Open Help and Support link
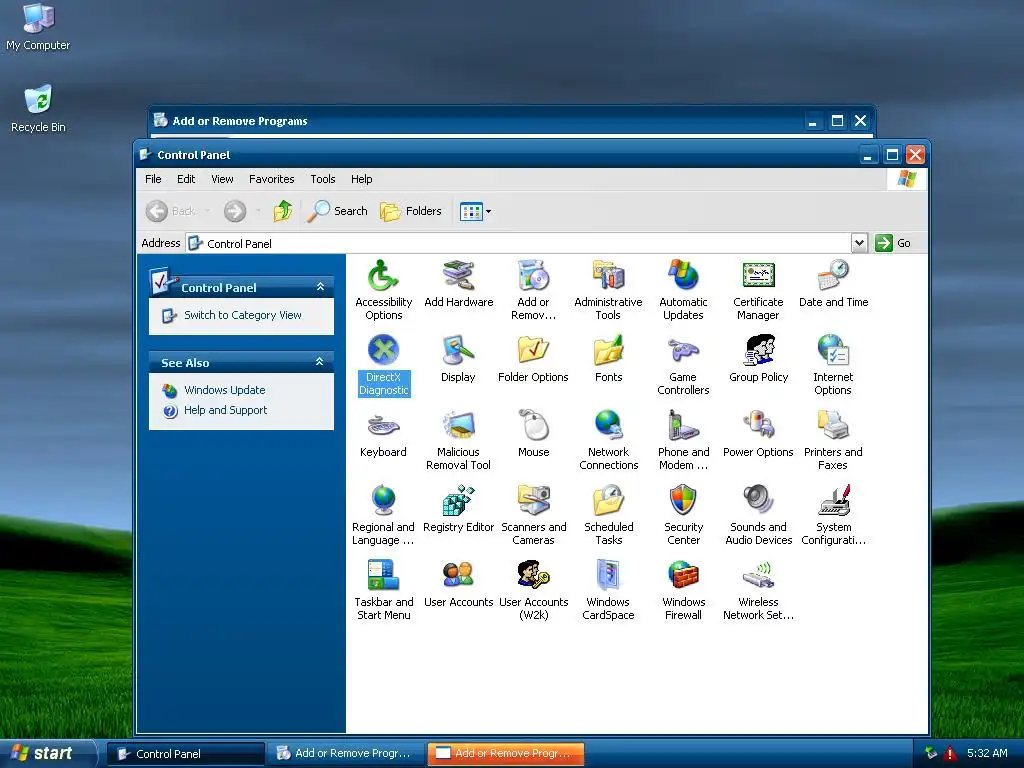Screen dimensions: 1024x768 (x=225, y=410)
